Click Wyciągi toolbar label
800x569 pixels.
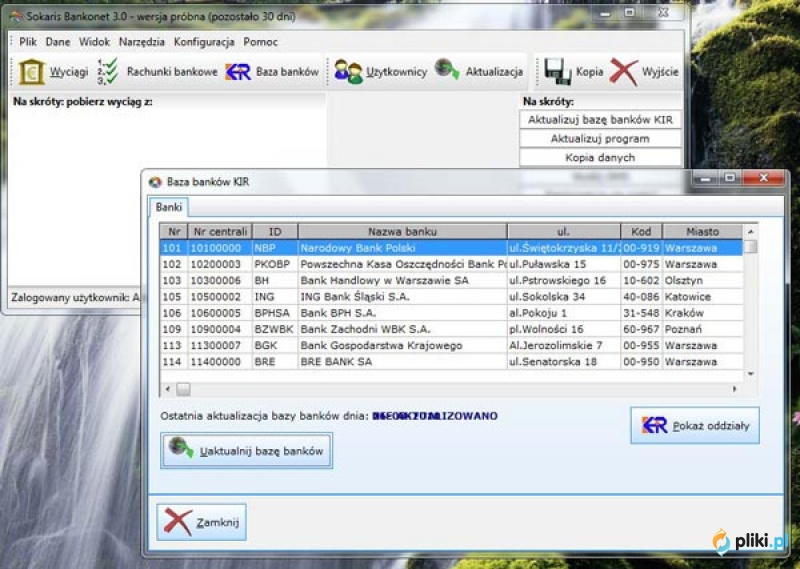pos(69,72)
